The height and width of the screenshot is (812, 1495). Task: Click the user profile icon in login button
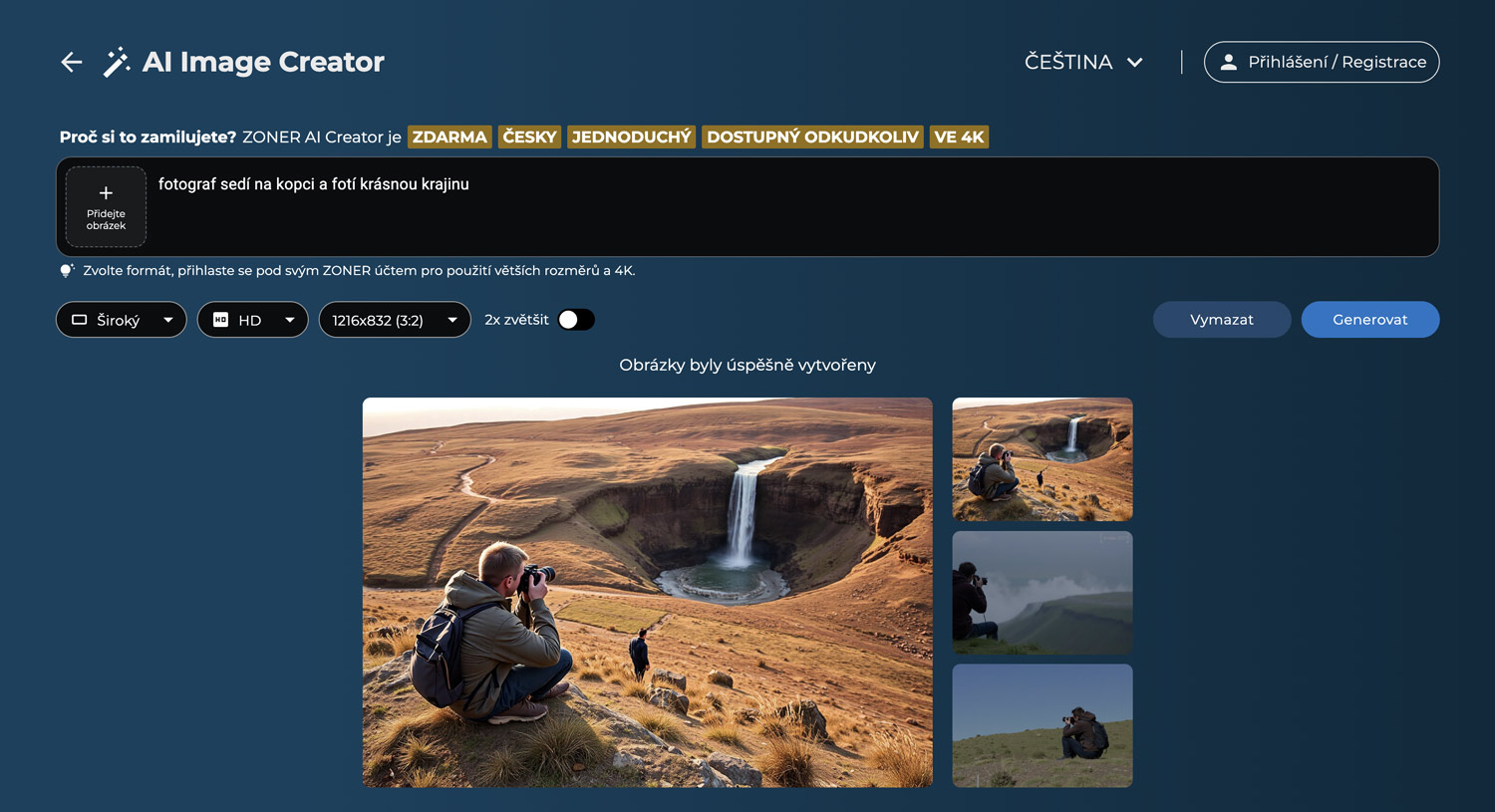(x=1229, y=62)
